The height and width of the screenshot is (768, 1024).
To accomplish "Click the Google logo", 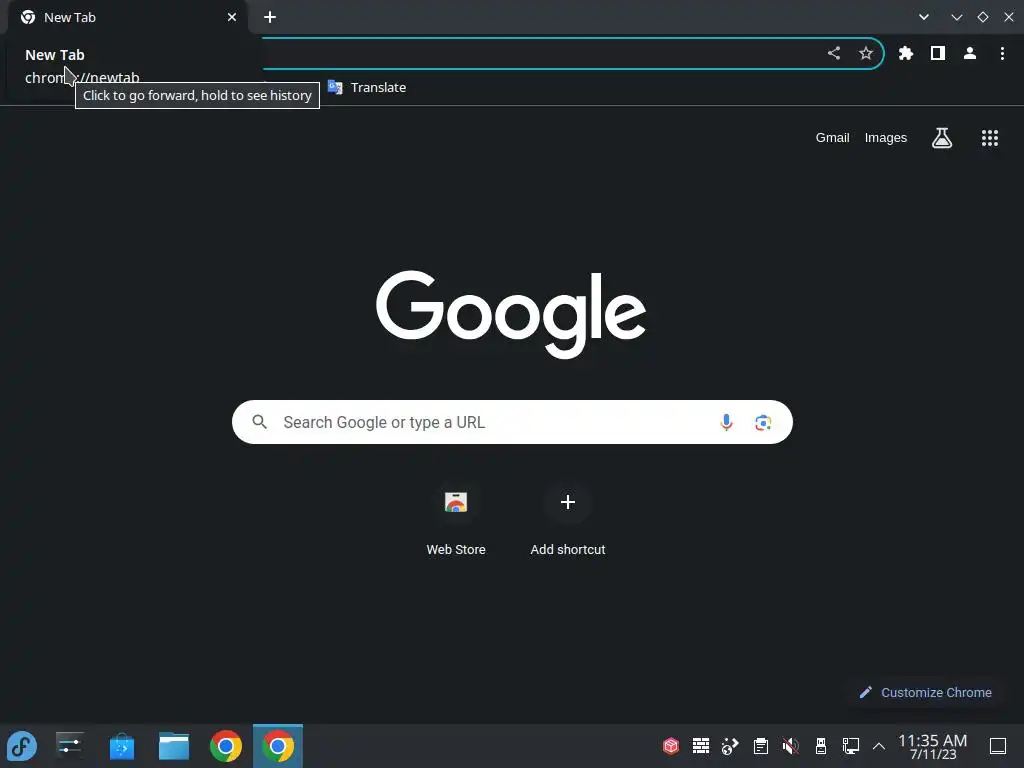I will (511, 314).
